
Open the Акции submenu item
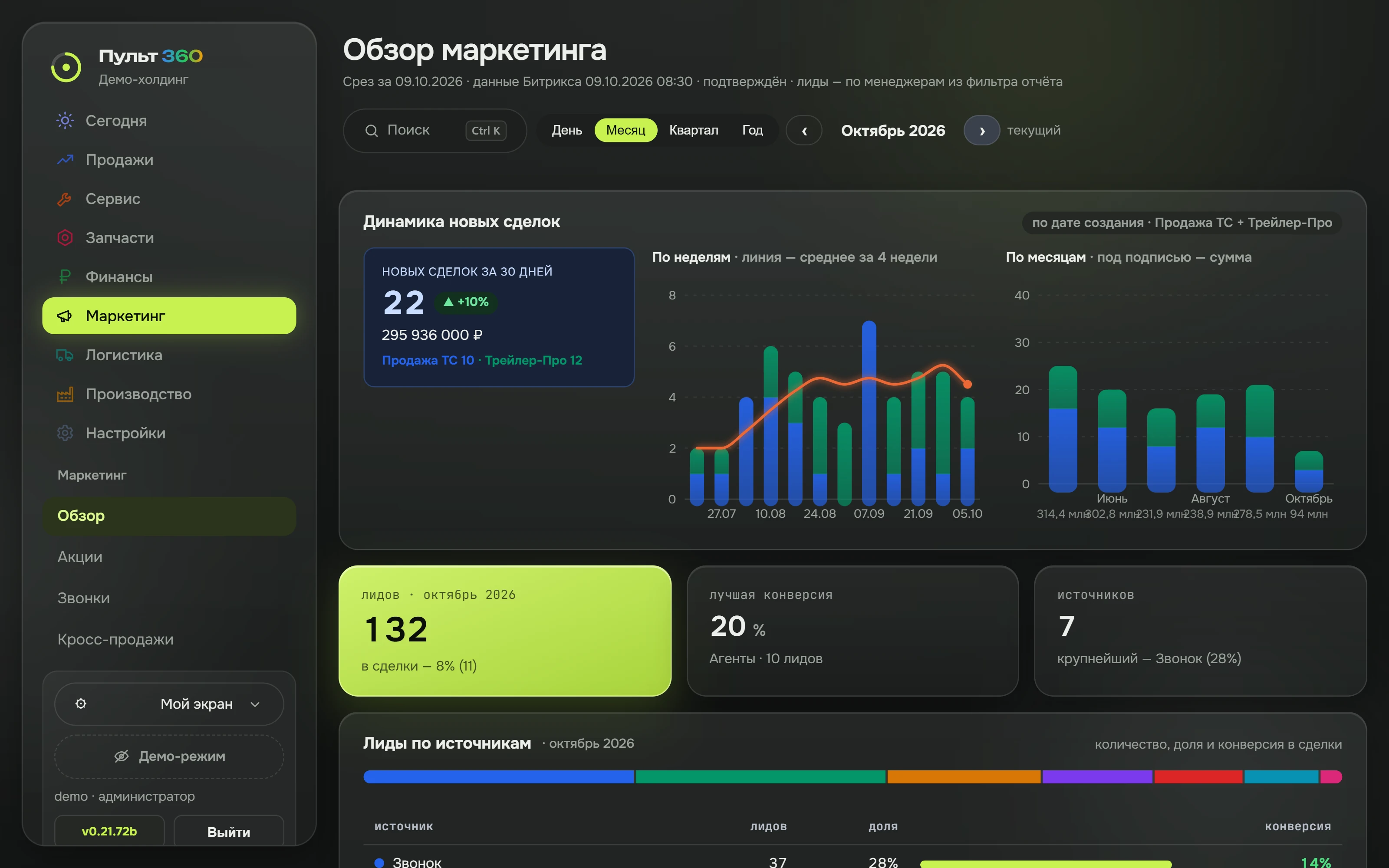pos(169,557)
